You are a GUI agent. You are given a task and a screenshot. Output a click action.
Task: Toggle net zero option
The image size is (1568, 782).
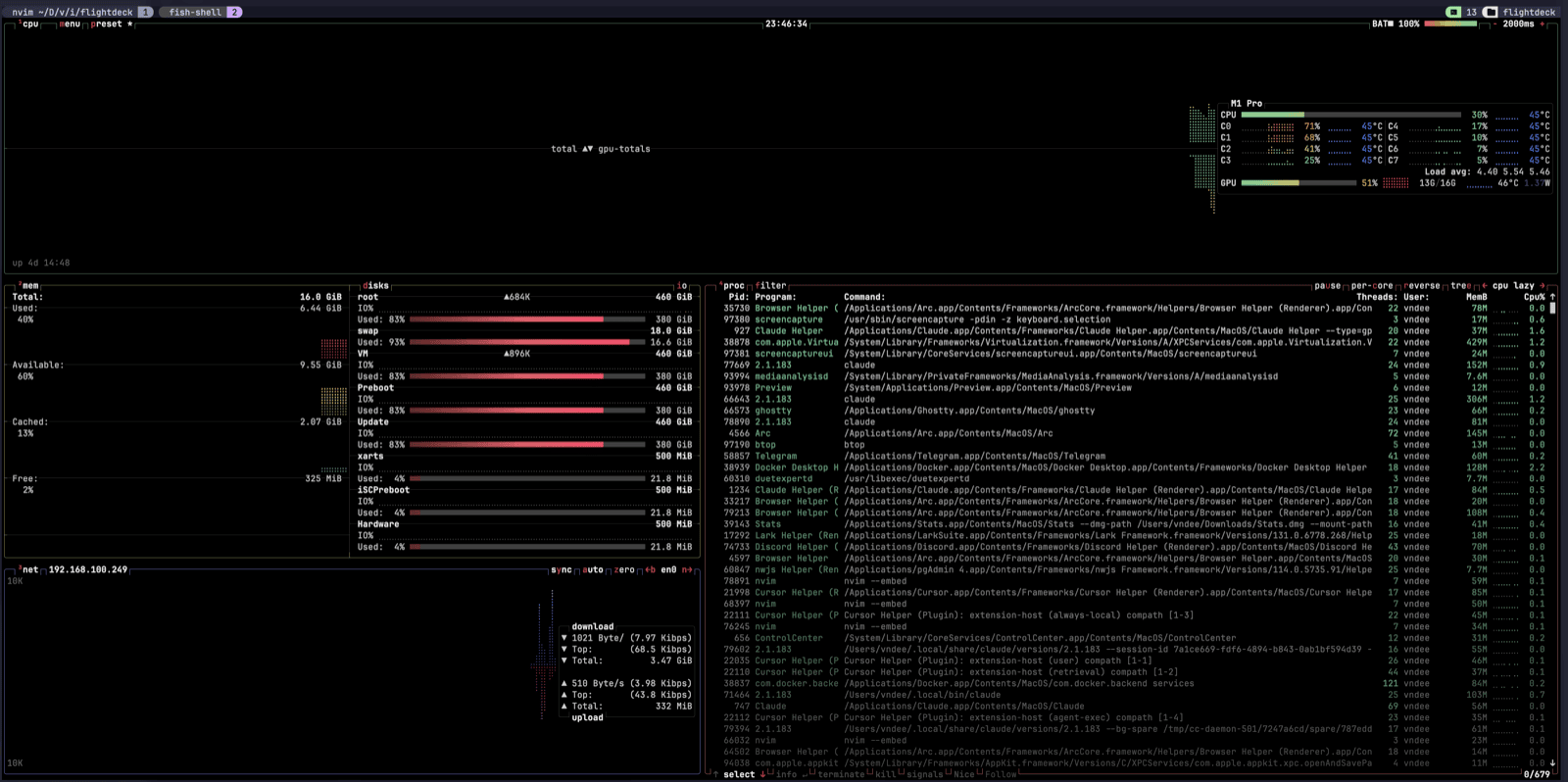click(624, 569)
